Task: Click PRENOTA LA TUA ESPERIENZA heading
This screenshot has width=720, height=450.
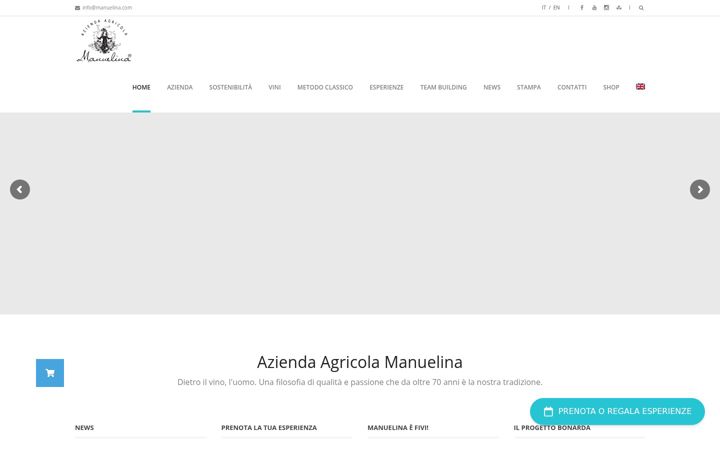Action: [x=269, y=428]
